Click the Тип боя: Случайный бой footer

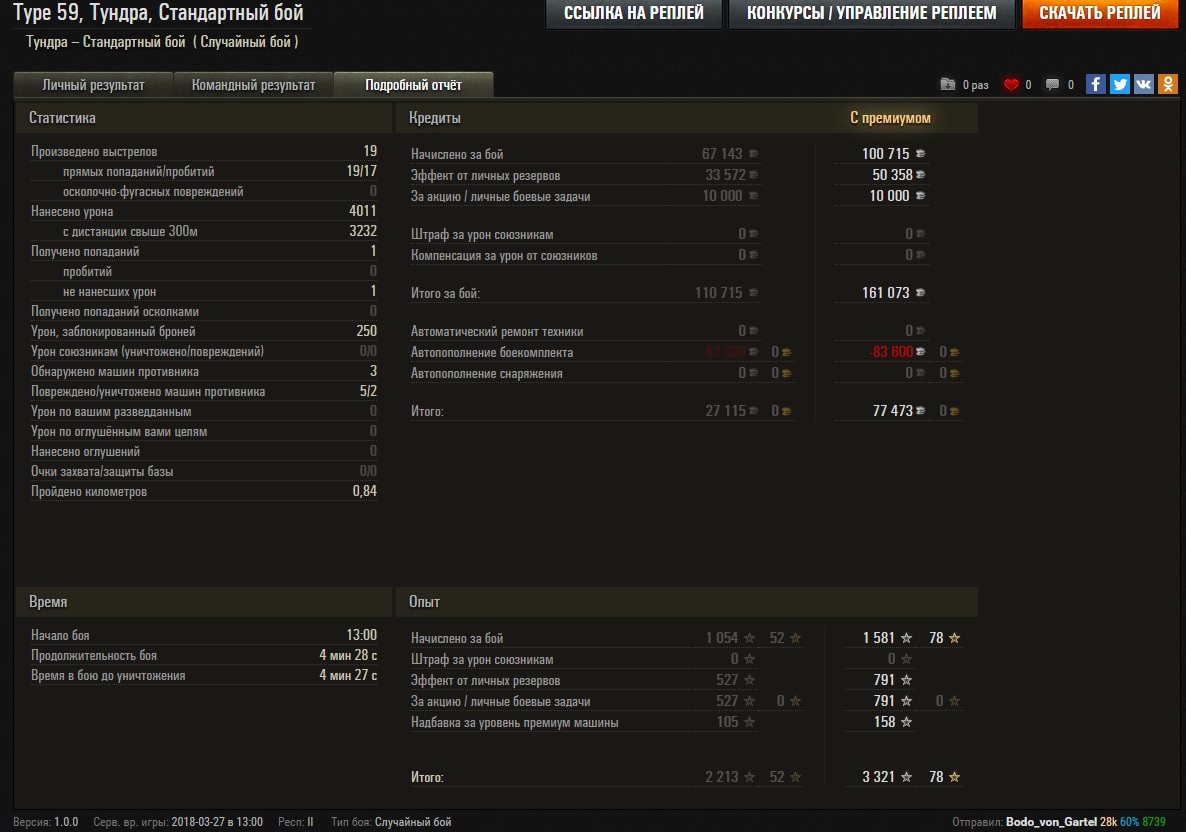(x=390, y=821)
